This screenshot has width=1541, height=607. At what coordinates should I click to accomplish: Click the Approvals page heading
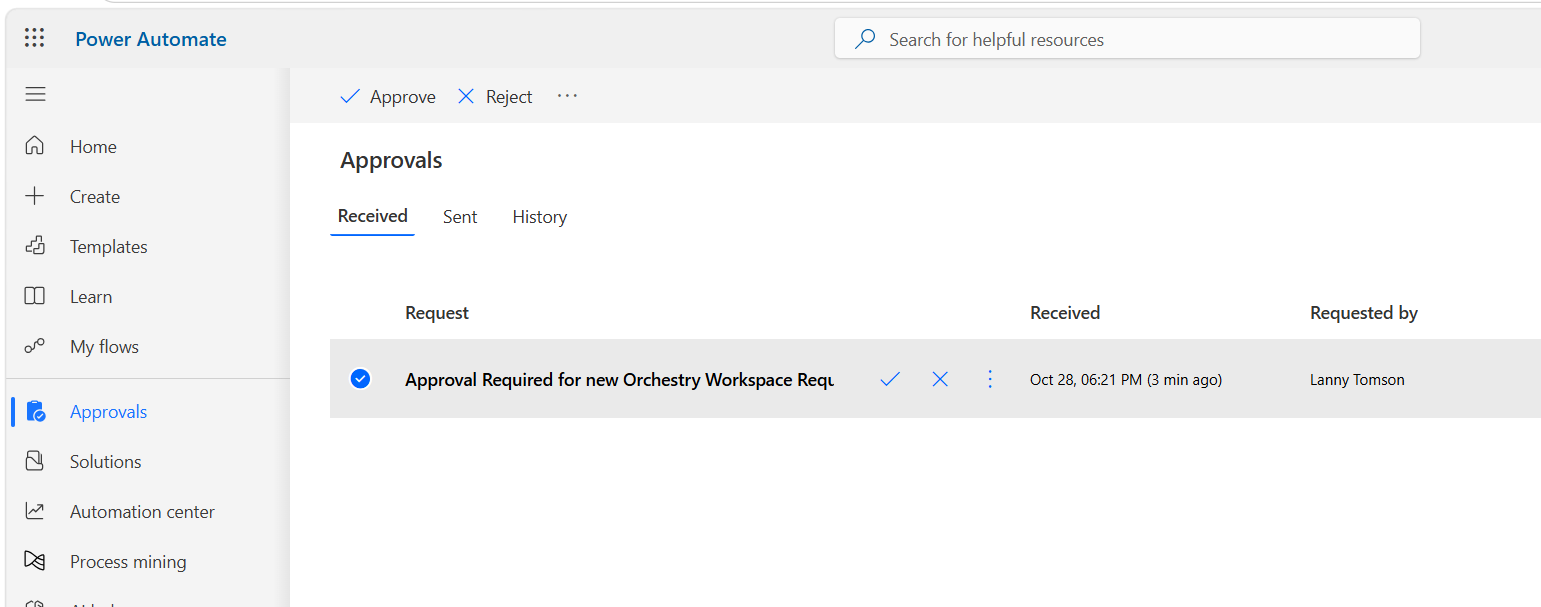pos(391,160)
